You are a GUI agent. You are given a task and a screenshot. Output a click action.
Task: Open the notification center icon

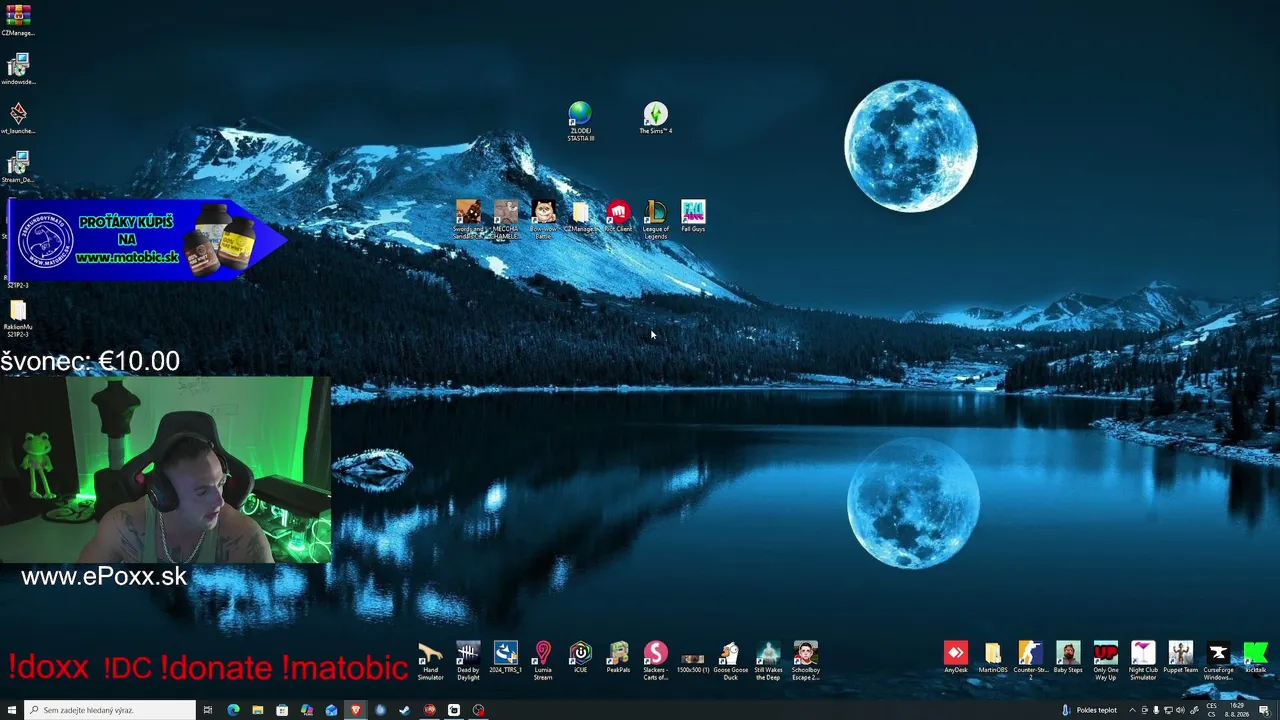[x=1264, y=710]
